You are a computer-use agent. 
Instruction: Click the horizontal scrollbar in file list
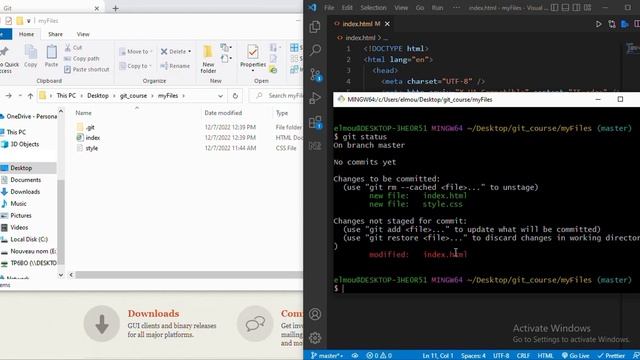coord(188,275)
